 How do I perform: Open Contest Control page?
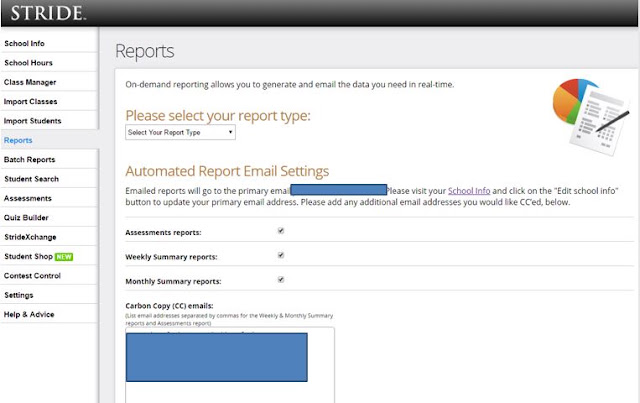[32, 276]
